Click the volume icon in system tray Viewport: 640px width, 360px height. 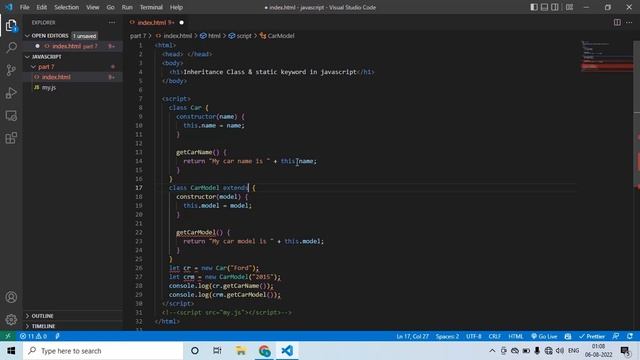pyautogui.click(x=560, y=351)
